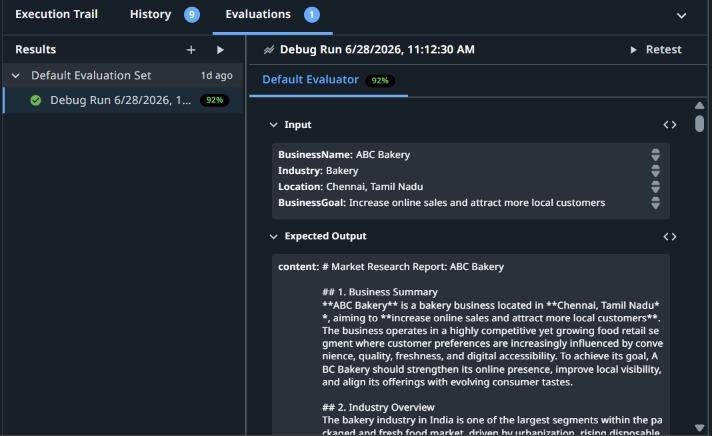This screenshot has width=712, height=436.
Task: Open the Debug Run 6/28/2026 result row
Action: pyautogui.click(x=123, y=100)
